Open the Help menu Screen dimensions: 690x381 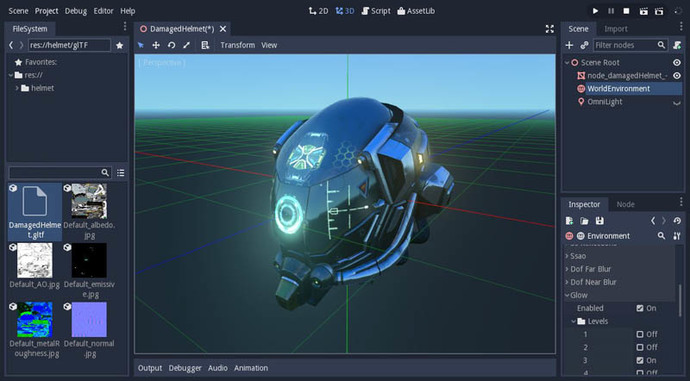[128, 11]
